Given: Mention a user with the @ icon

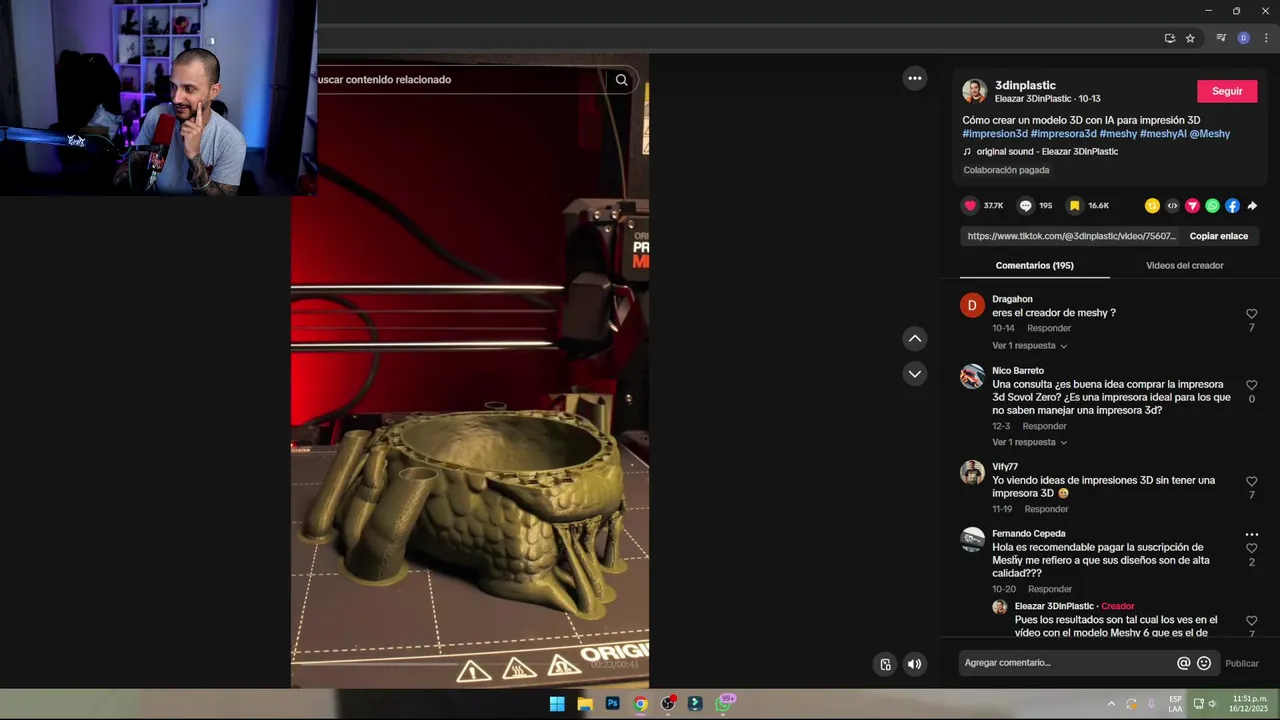Looking at the screenshot, I should [x=1184, y=663].
